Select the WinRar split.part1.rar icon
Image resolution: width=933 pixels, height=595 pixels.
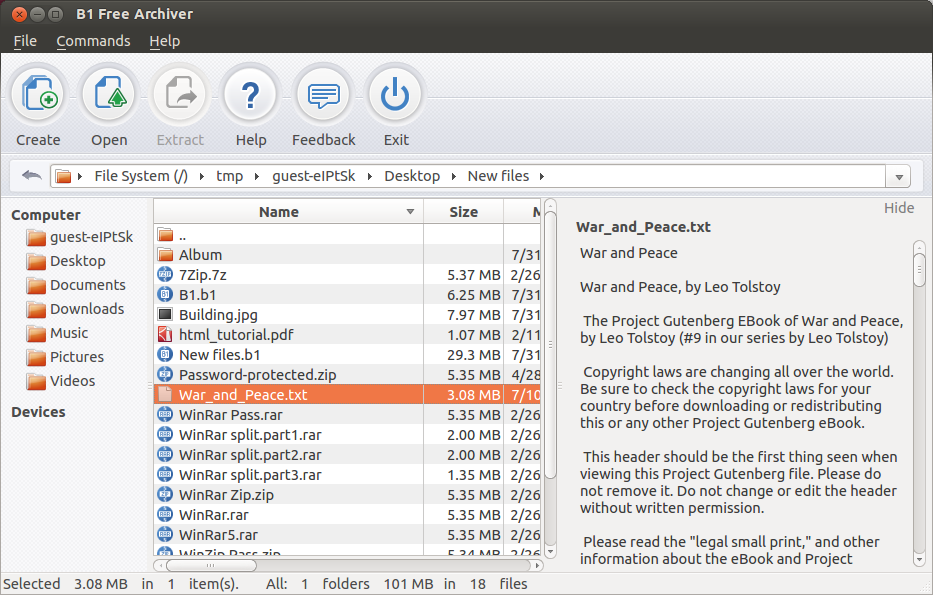coord(165,434)
